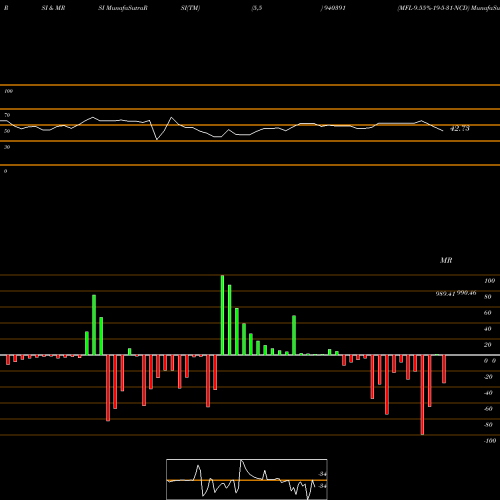Viewport: 500px width, 500px height.
Task: Click the MR axis label 80
Action: click(488, 297)
